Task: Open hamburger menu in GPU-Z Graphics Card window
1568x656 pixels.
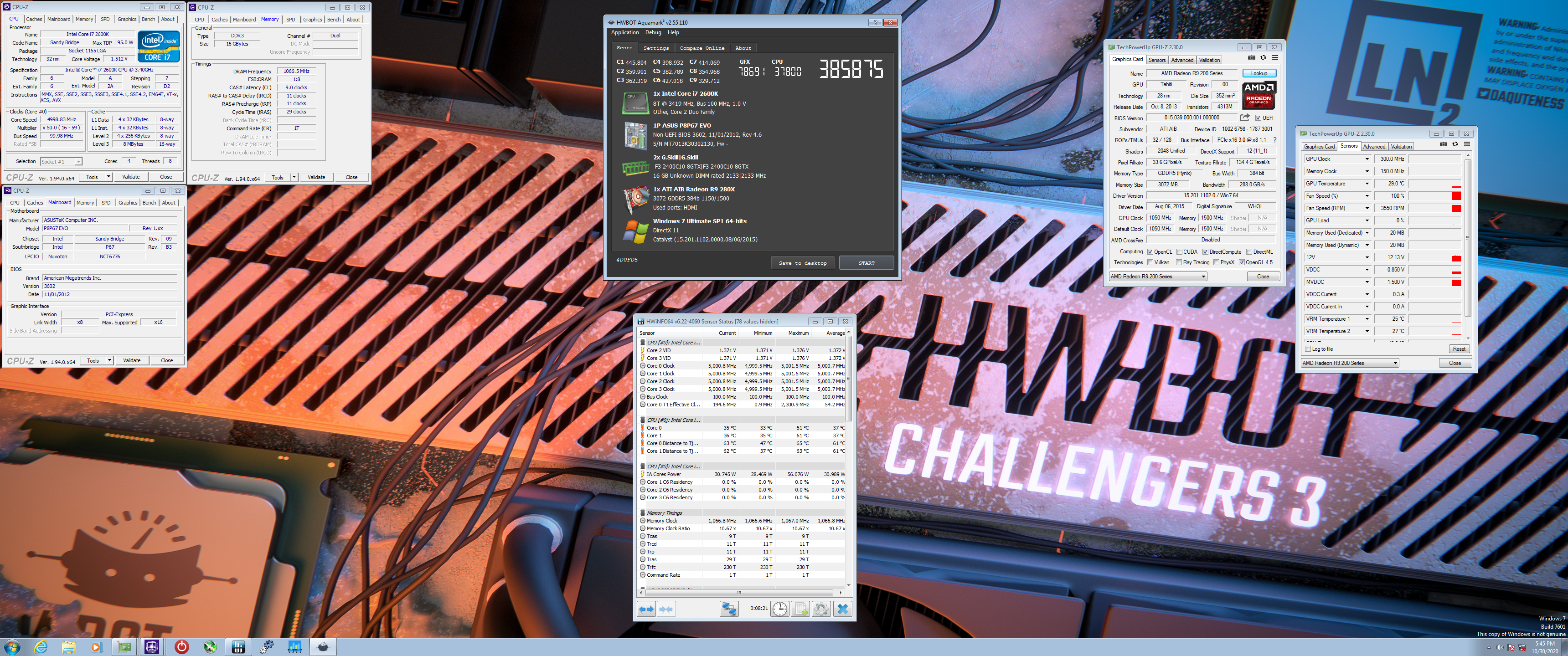Action: [1275, 58]
